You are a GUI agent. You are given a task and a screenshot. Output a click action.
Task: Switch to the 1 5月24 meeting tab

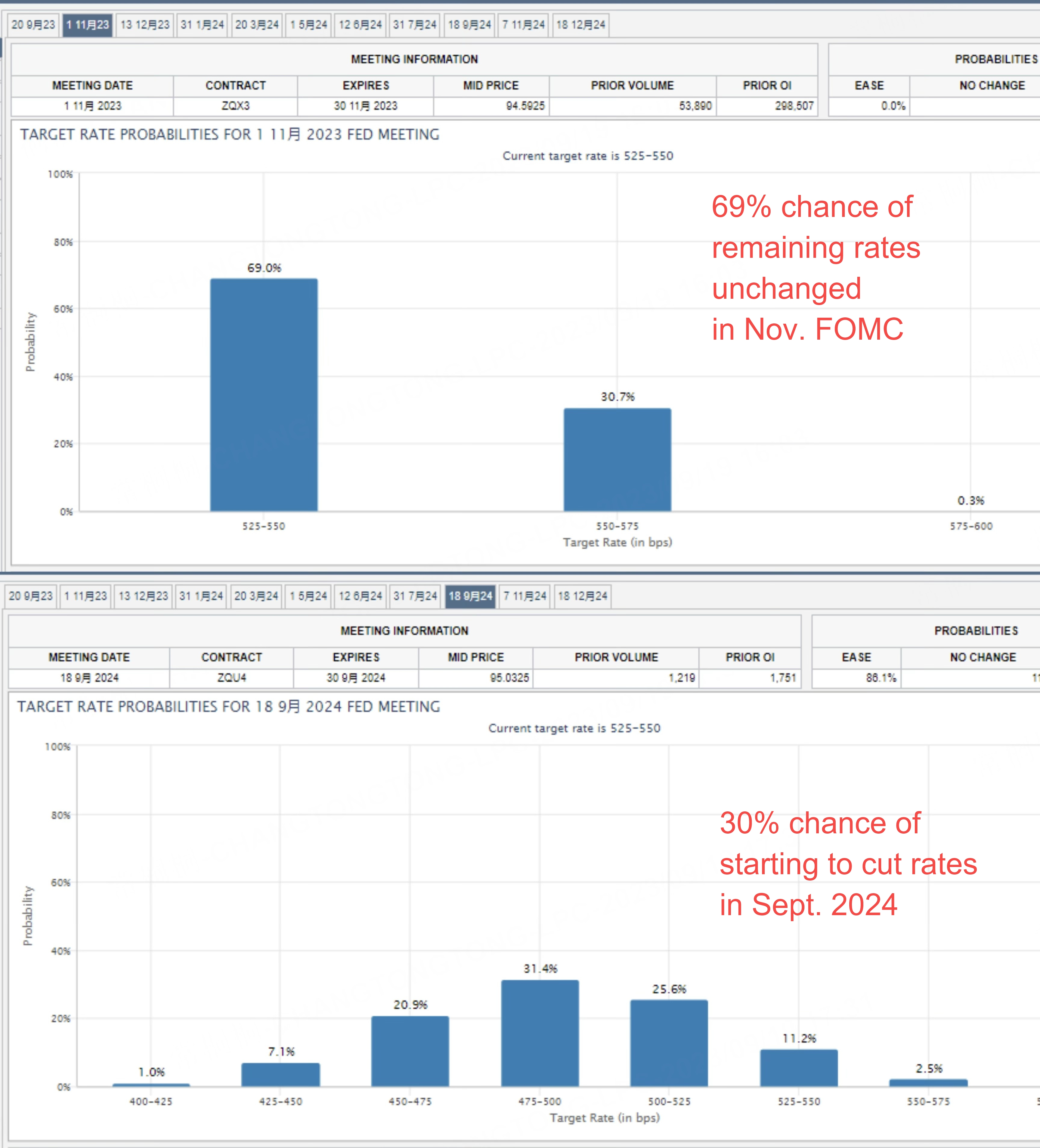308,24
